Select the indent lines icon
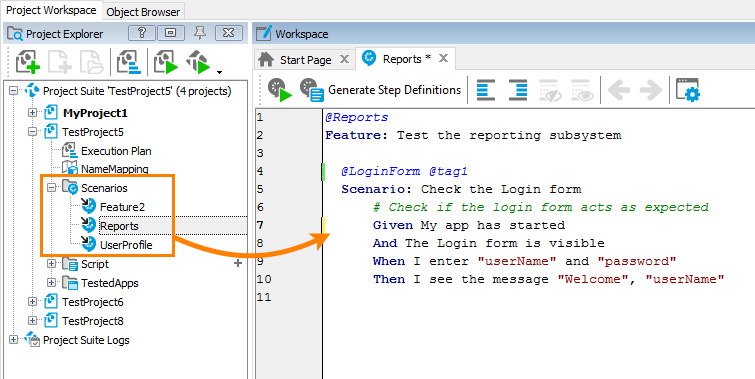755x379 pixels. [518, 90]
